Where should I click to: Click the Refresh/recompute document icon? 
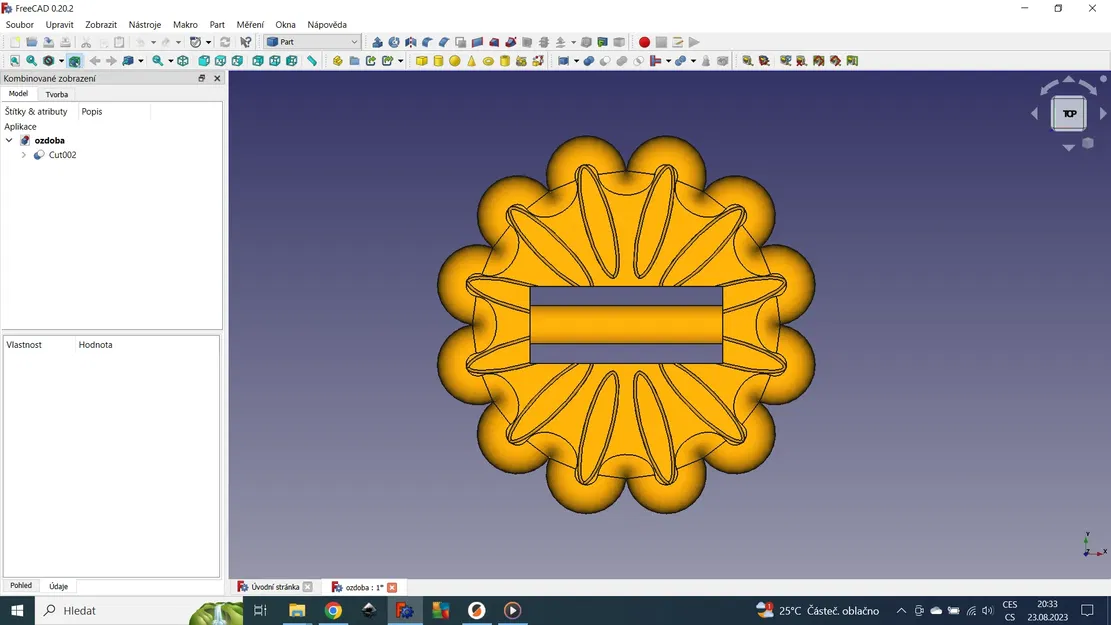(226, 42)
